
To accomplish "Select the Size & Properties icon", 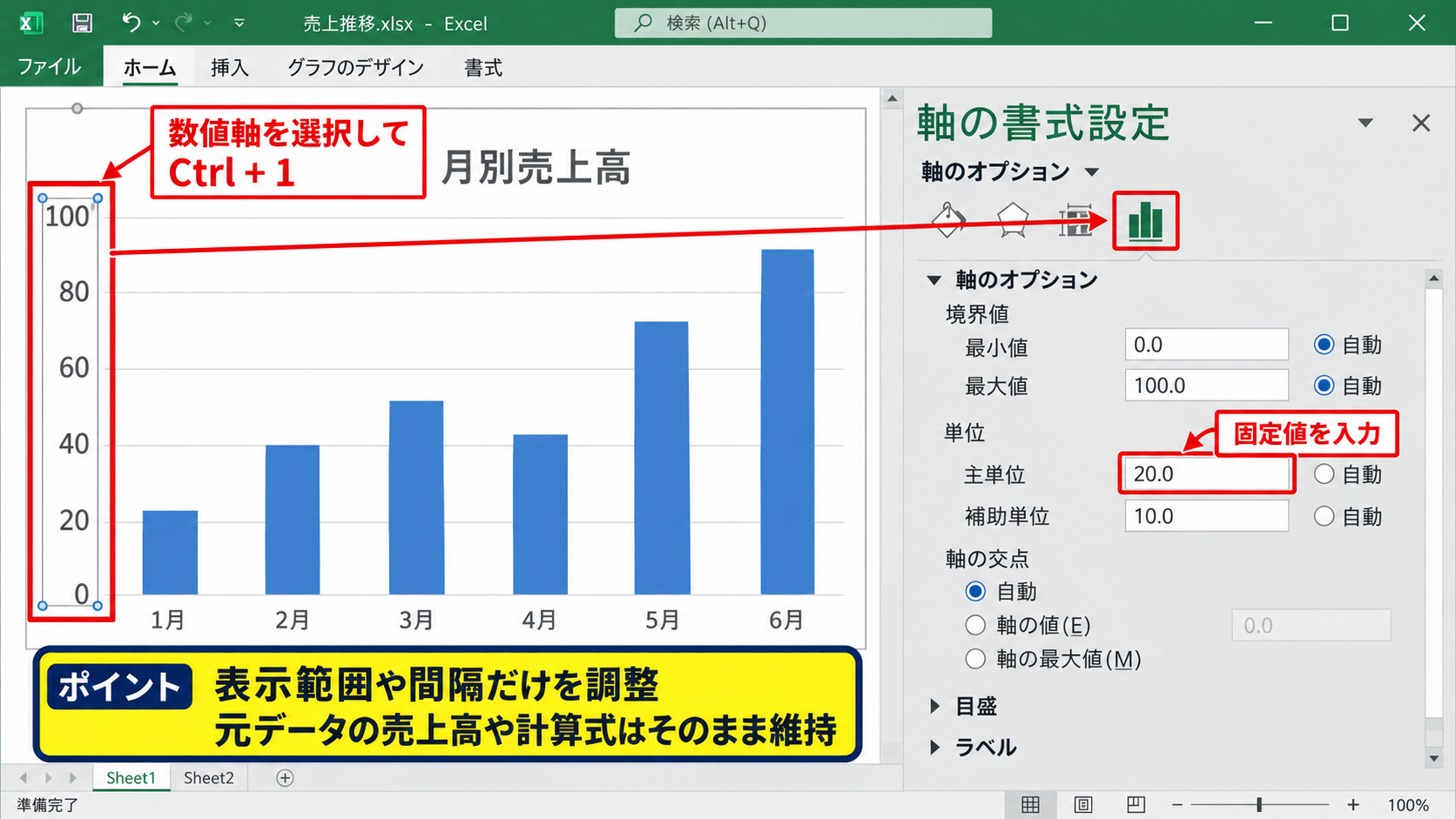I will (x=1075, y=220).
